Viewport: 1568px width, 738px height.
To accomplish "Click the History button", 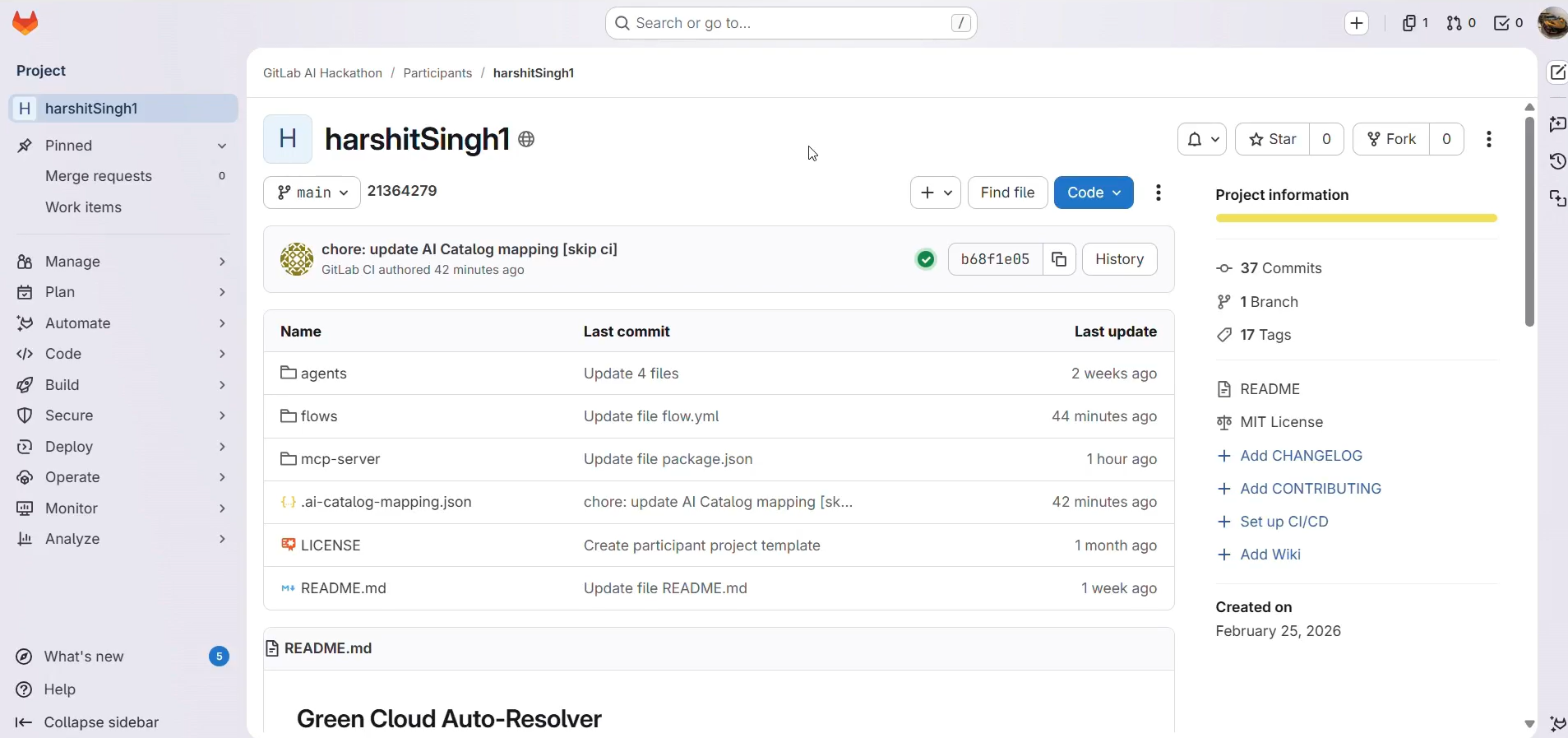I will tap(1120, 259).
